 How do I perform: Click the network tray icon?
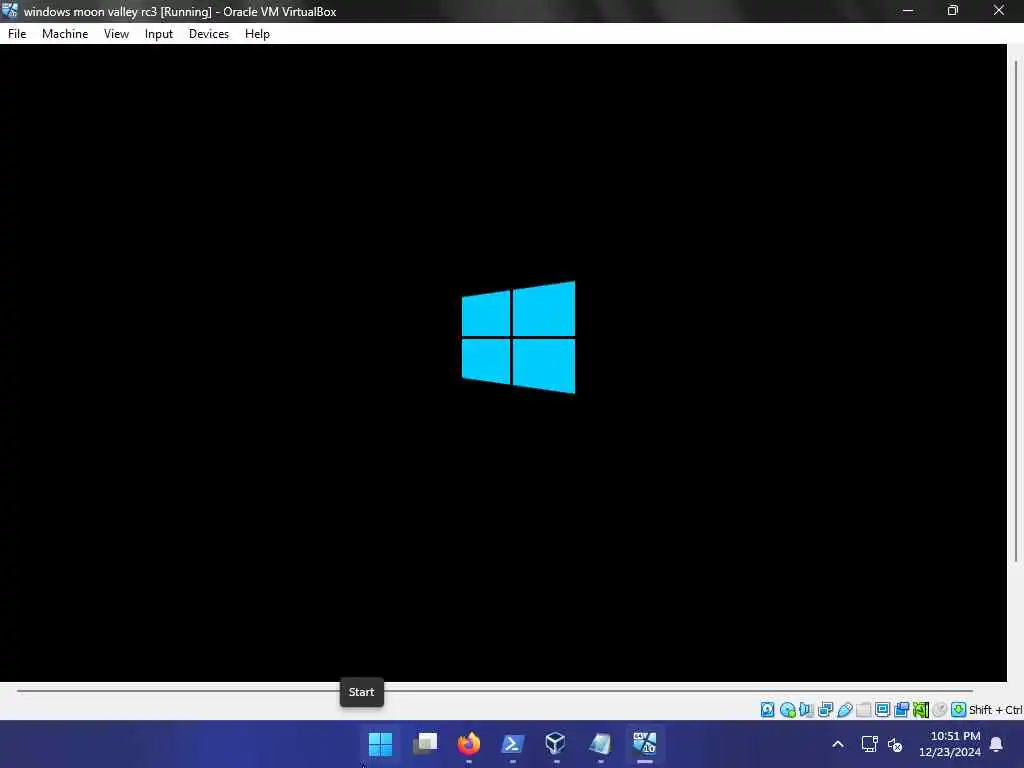[869, 744]
